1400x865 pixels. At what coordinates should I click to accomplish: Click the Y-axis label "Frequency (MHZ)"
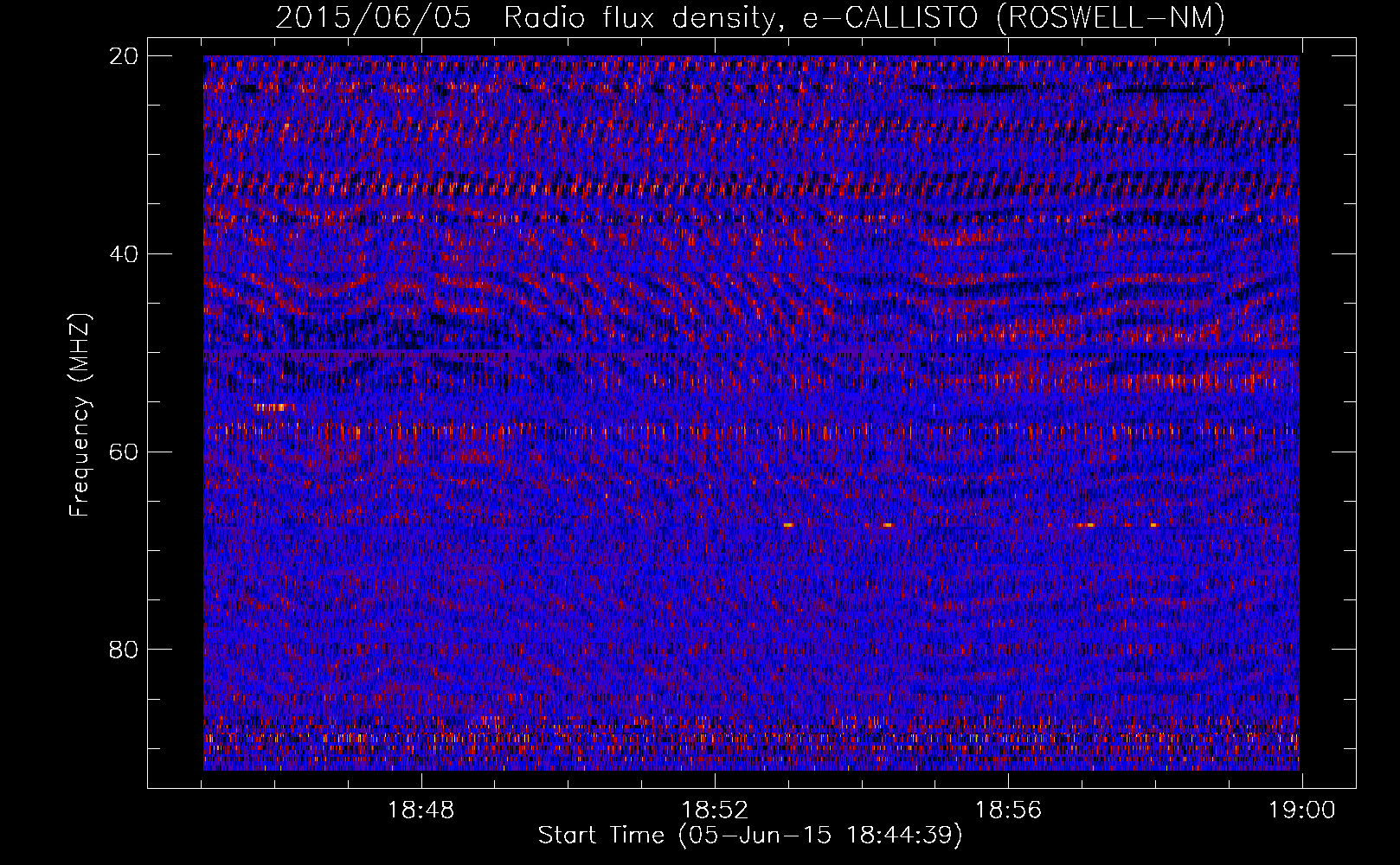[x=80, y=415]
